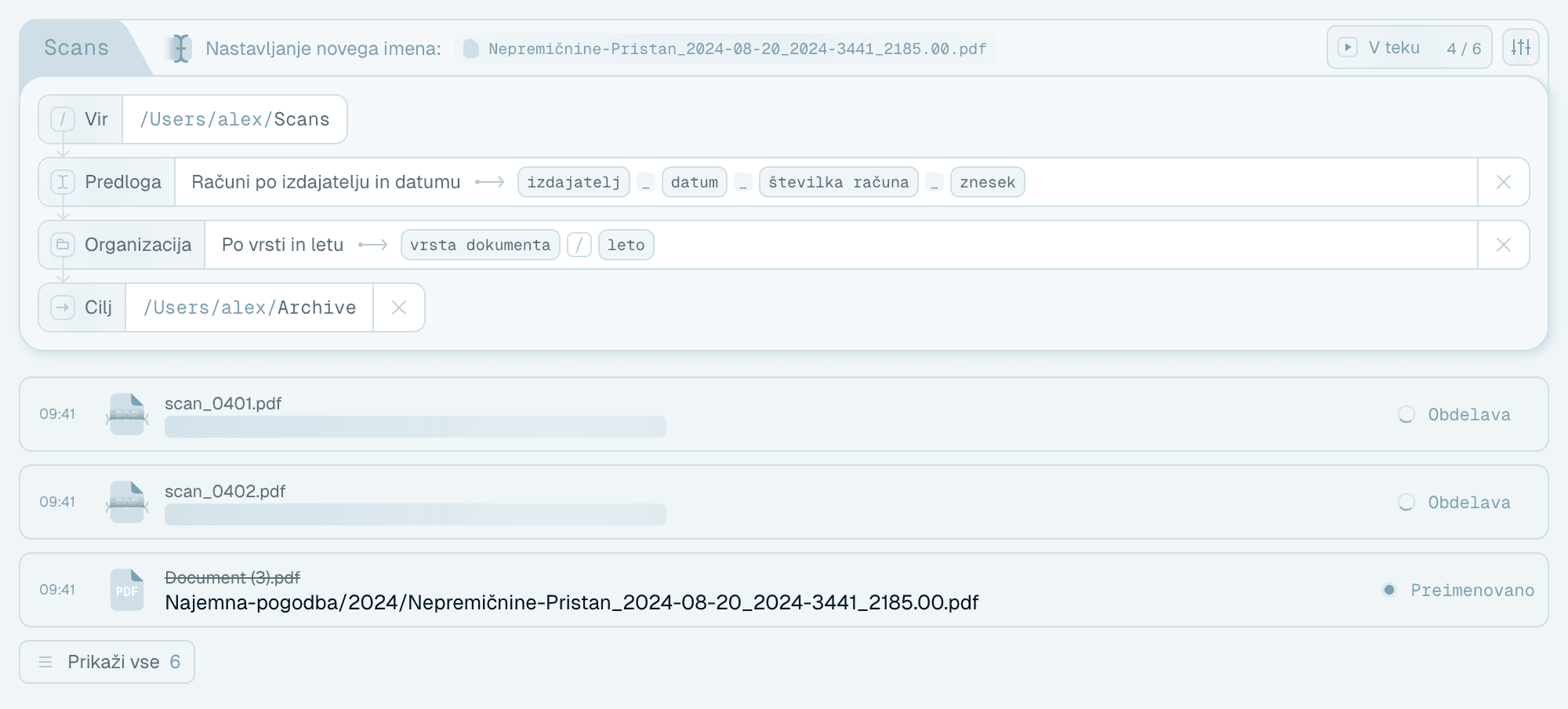Viewport: 1568px width, 709px height.
Task: Edit the /Users/alex/Scans source path
Action: tap(234, 119)
